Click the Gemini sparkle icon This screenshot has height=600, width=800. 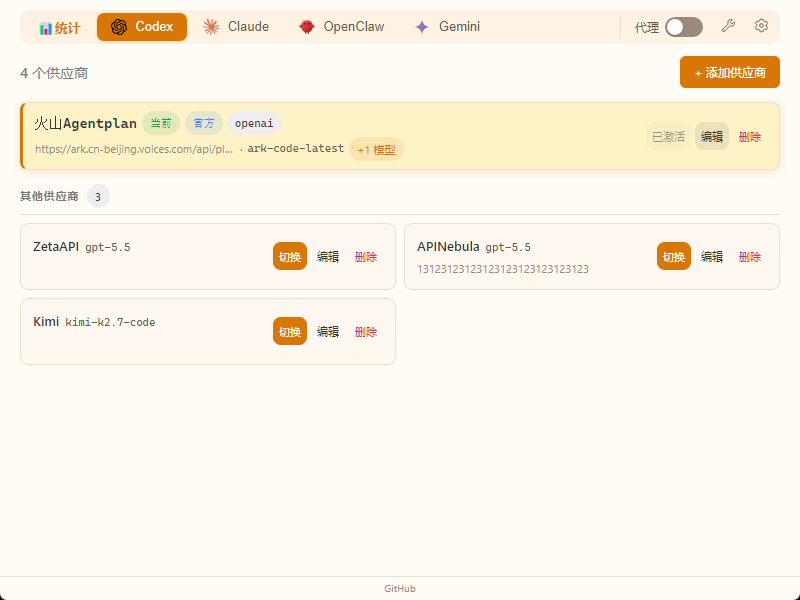(422, 27)
